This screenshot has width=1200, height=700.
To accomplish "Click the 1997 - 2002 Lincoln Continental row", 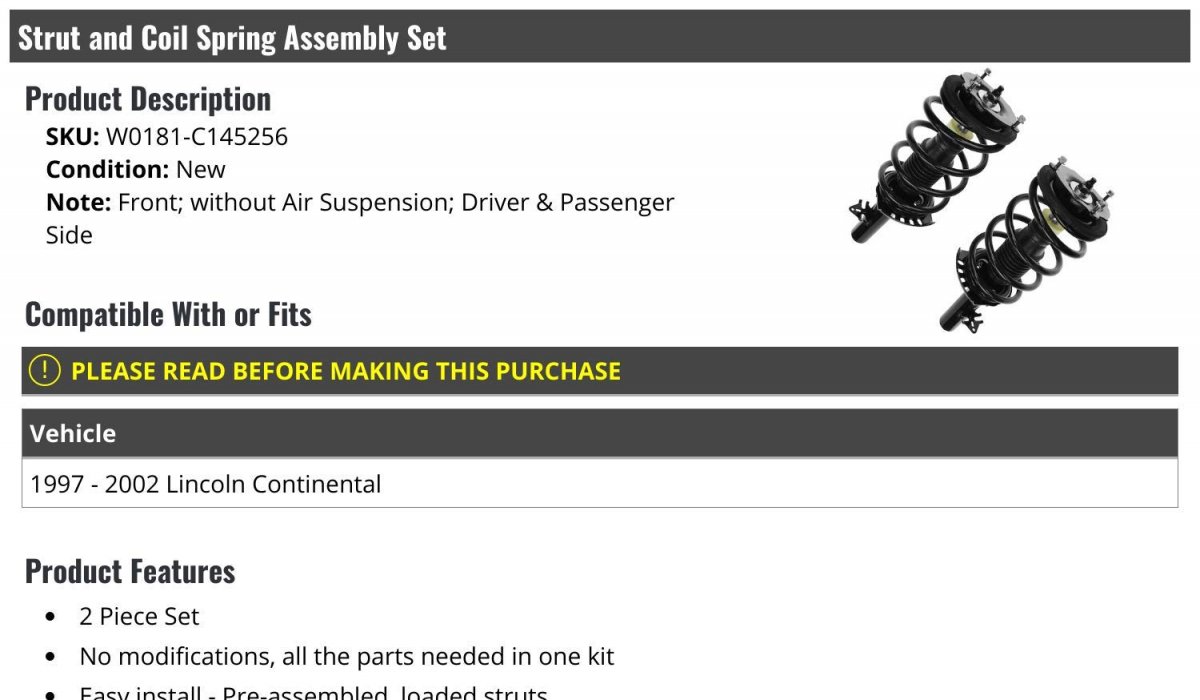I will tap(600, 484).
